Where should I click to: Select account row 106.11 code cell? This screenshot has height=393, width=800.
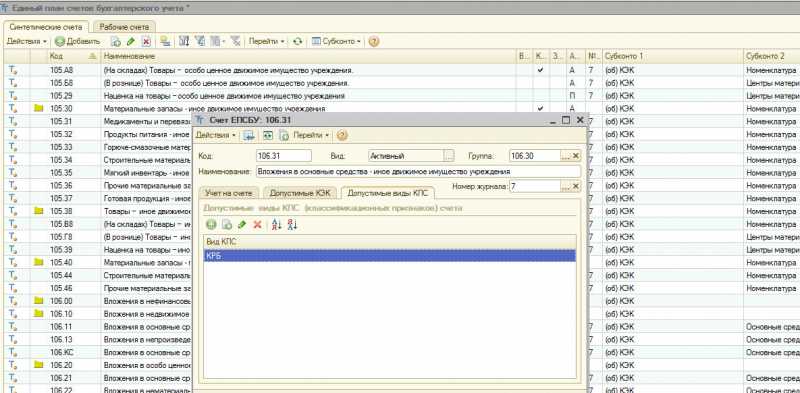coord(73,326)
